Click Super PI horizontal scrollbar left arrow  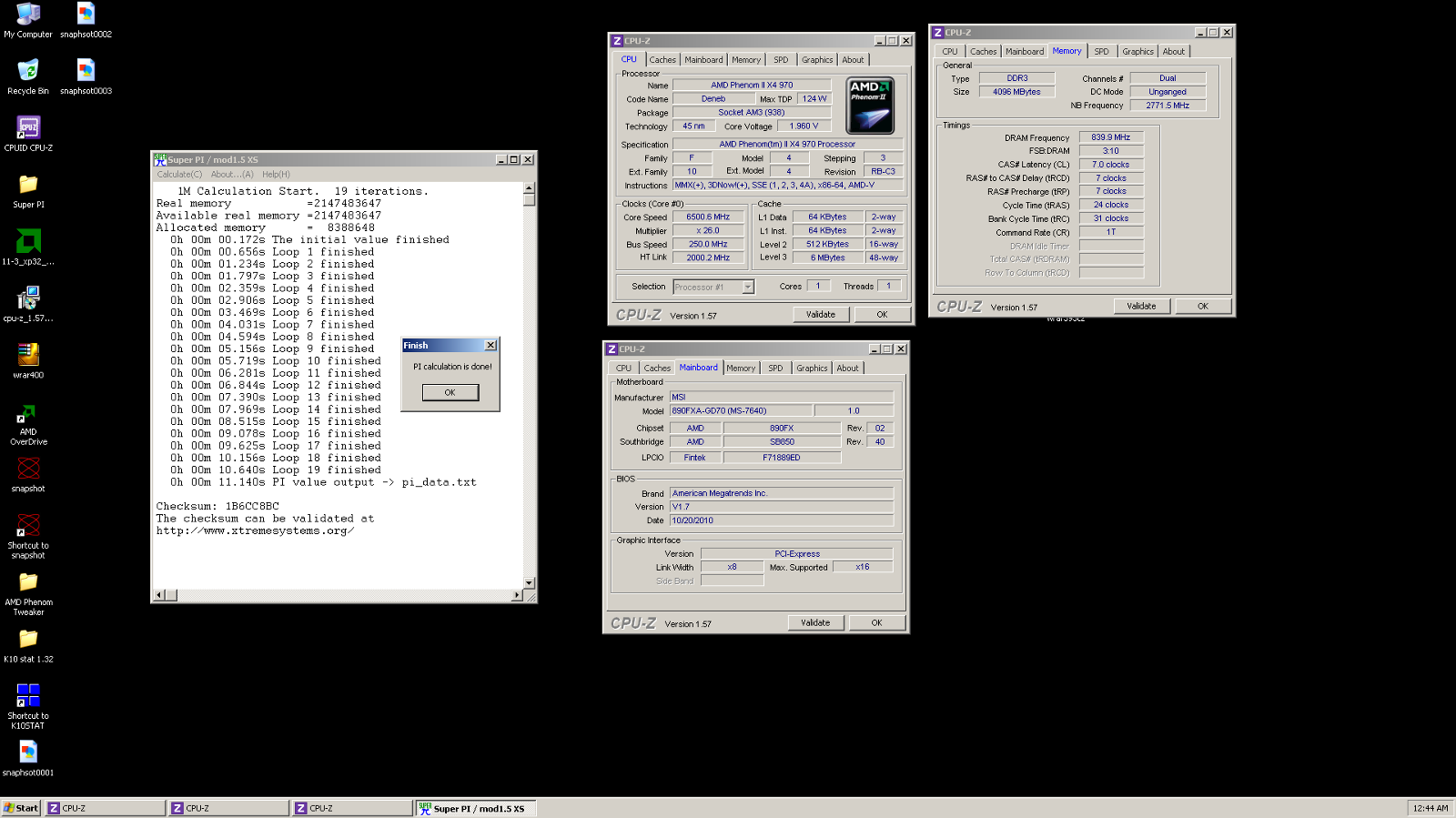[159, 595]
